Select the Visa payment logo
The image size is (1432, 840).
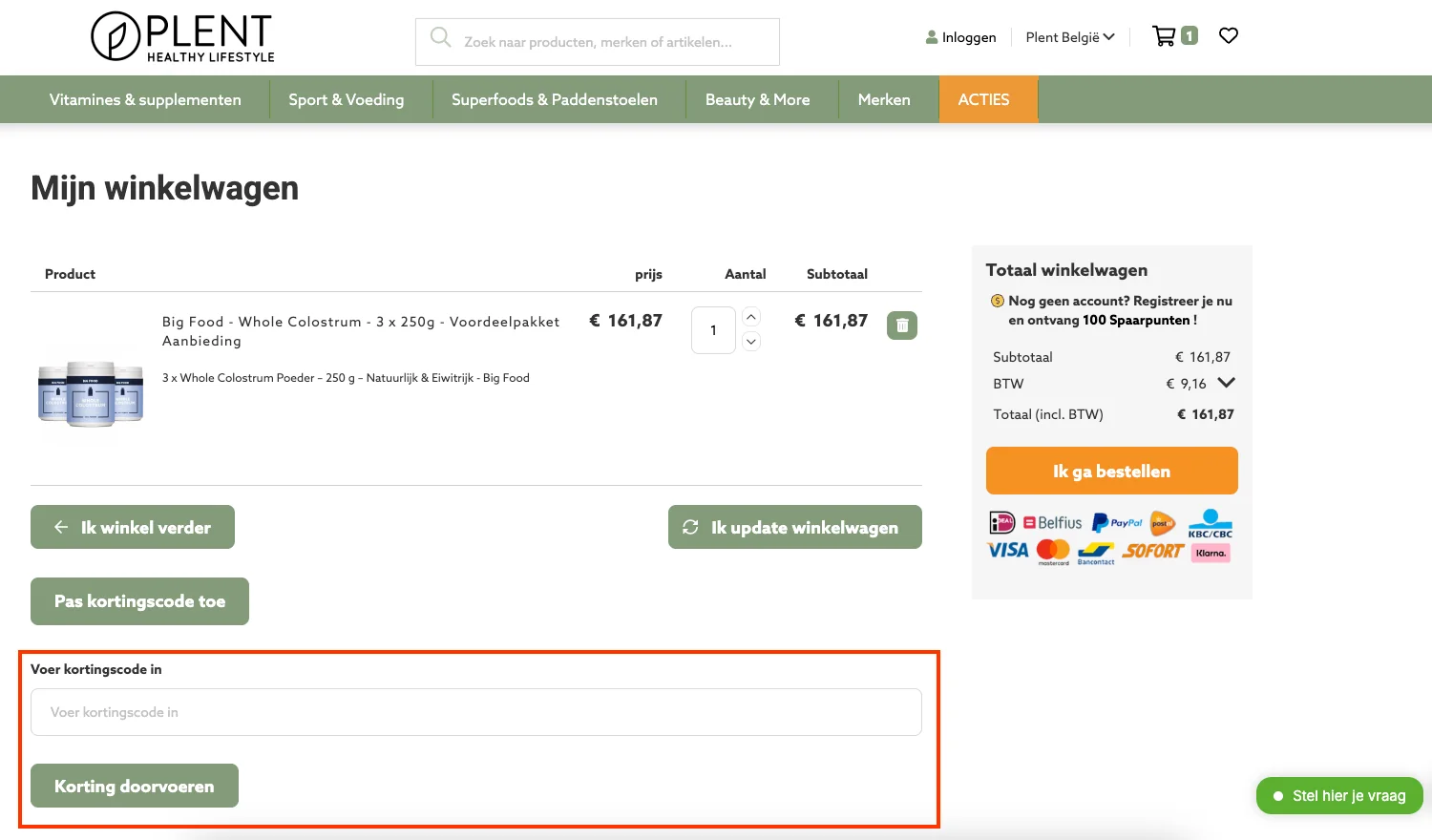click(x=1007, y=551)
